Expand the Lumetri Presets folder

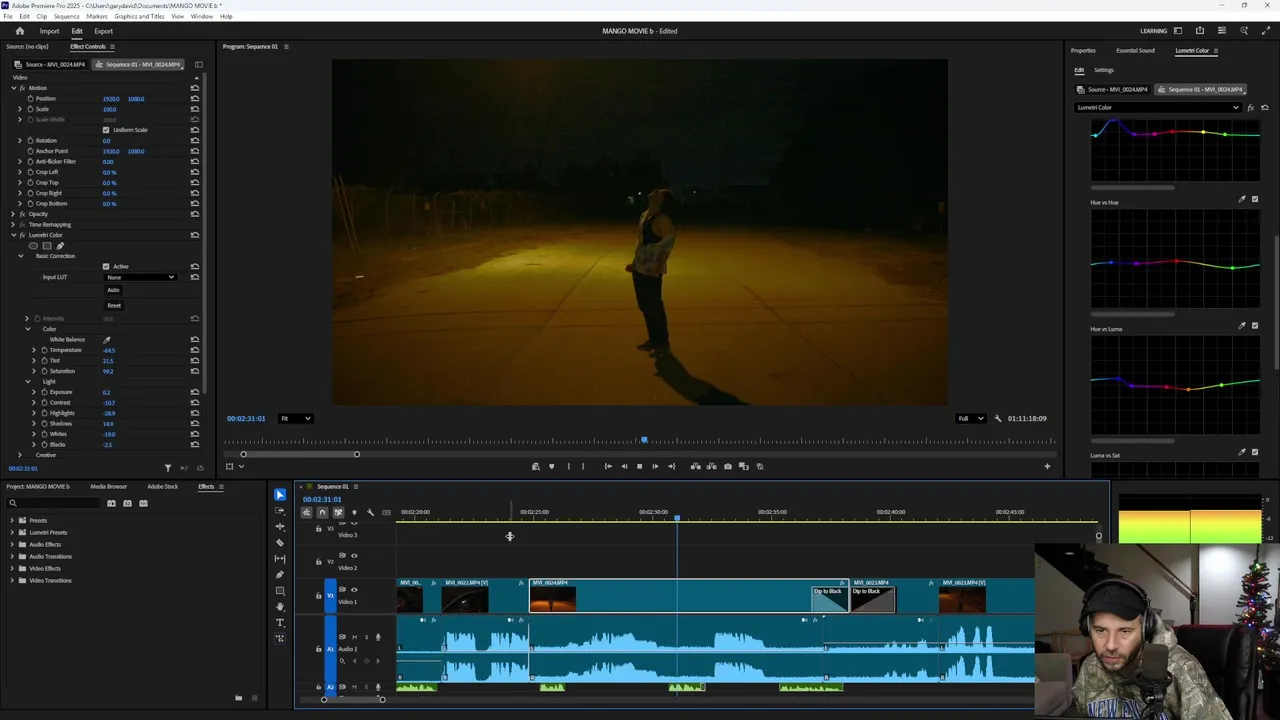click(12, 532)
